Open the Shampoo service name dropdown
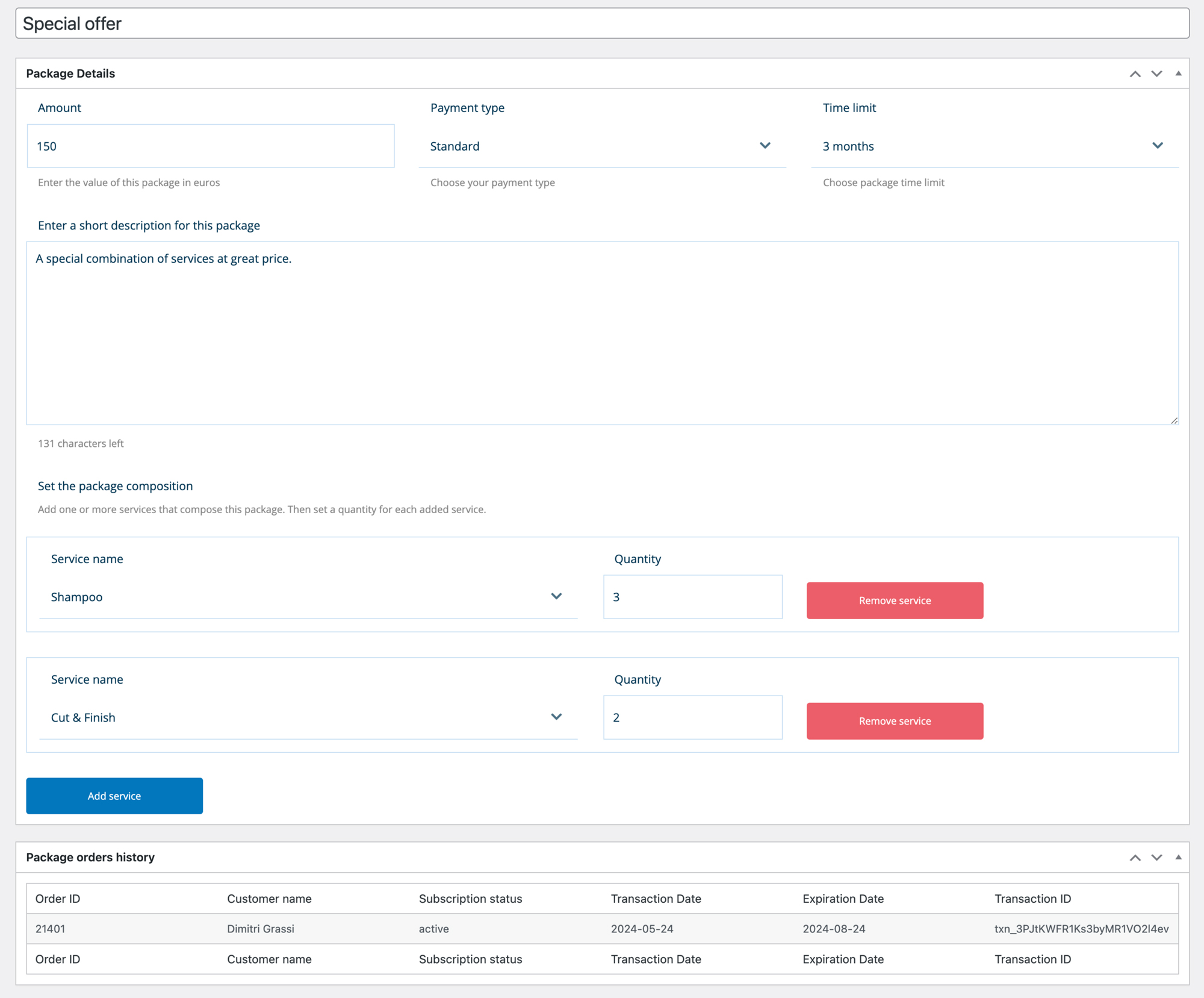 pos(308,597)
